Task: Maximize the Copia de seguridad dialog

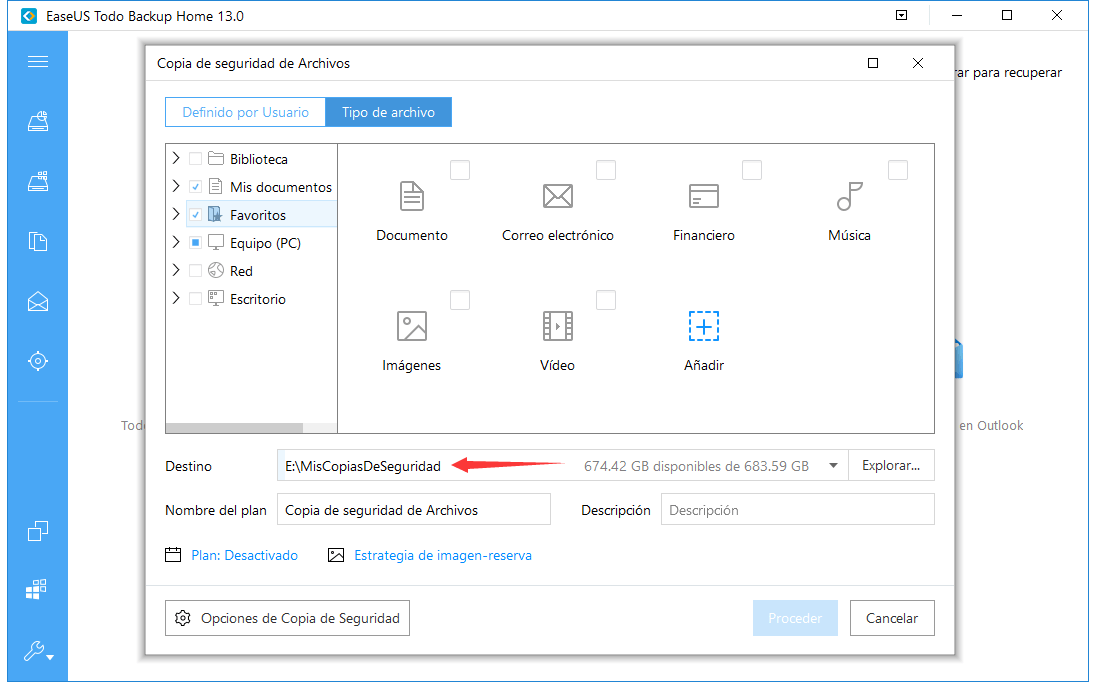Action: [x=873, y=63]
